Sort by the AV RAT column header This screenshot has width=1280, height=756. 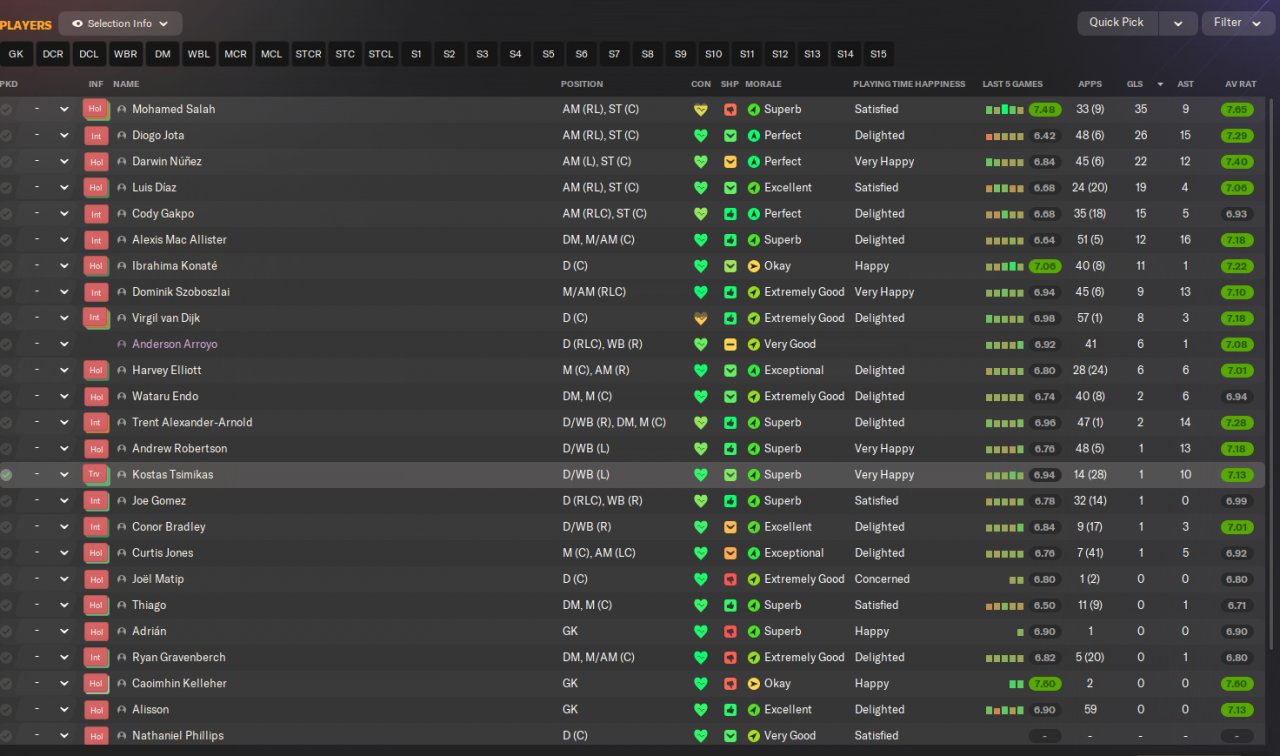1241,84
